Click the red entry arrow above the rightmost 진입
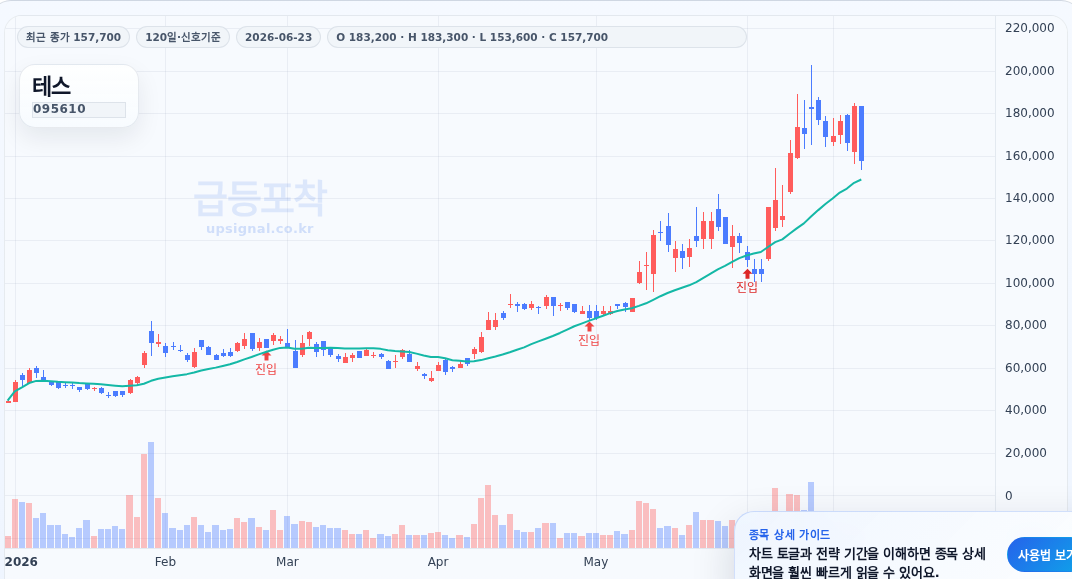Viewport: 1072px width, 579px height. click(x=747, y=273)
